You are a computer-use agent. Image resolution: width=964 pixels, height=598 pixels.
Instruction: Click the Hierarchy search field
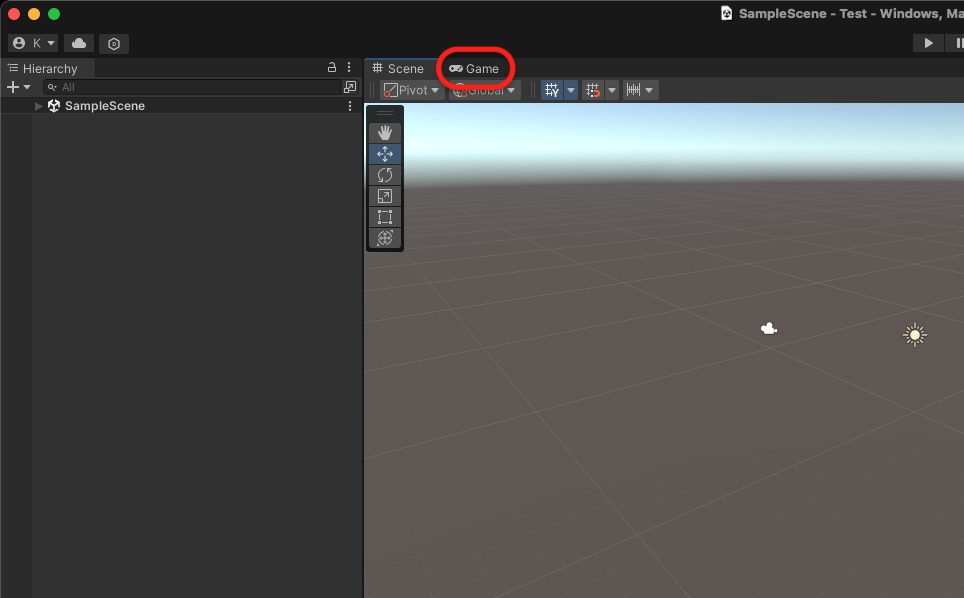[x=192, y=87]
